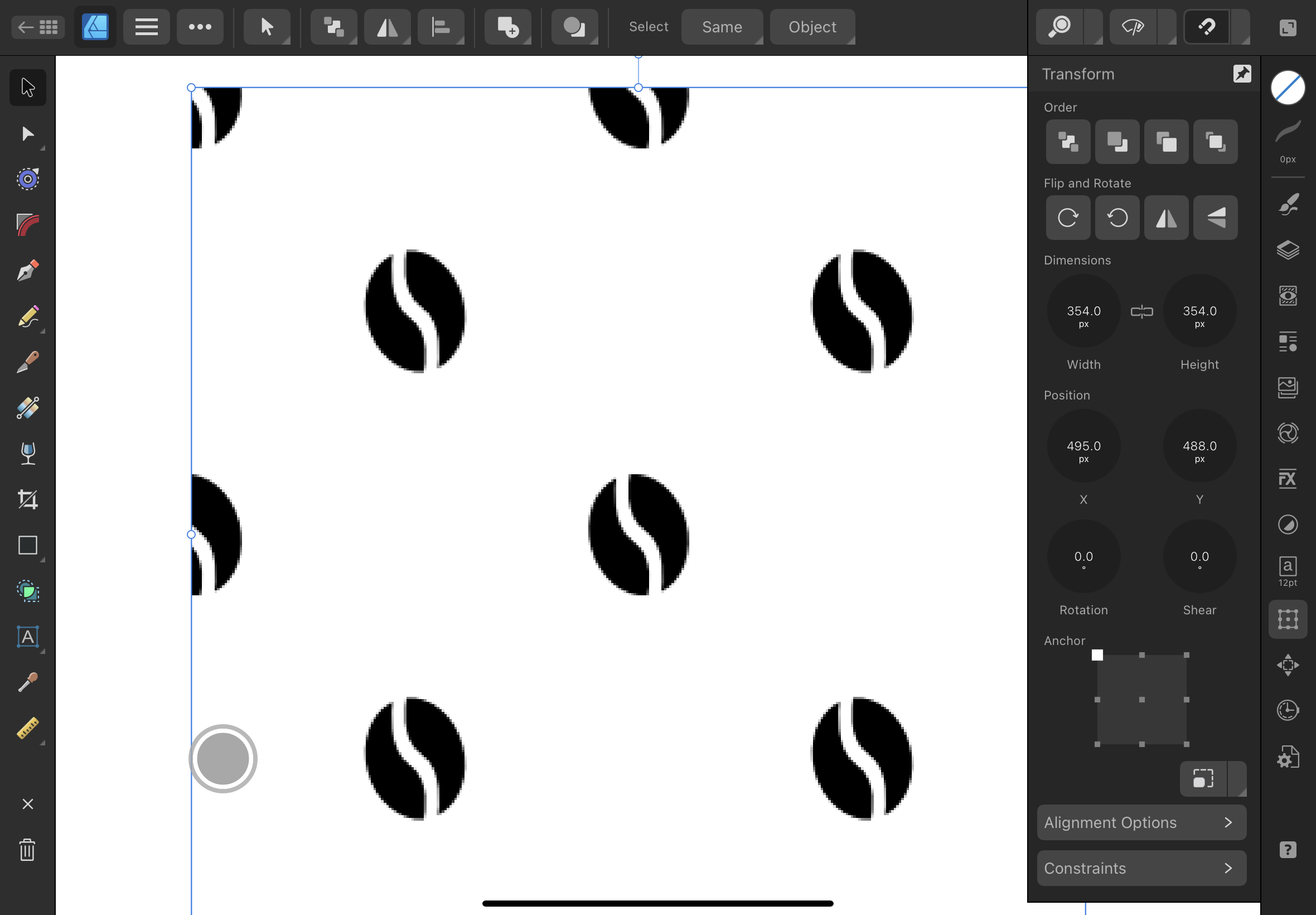
Task: Toggle the preview mode eye icon
Action: point(1133,27)
